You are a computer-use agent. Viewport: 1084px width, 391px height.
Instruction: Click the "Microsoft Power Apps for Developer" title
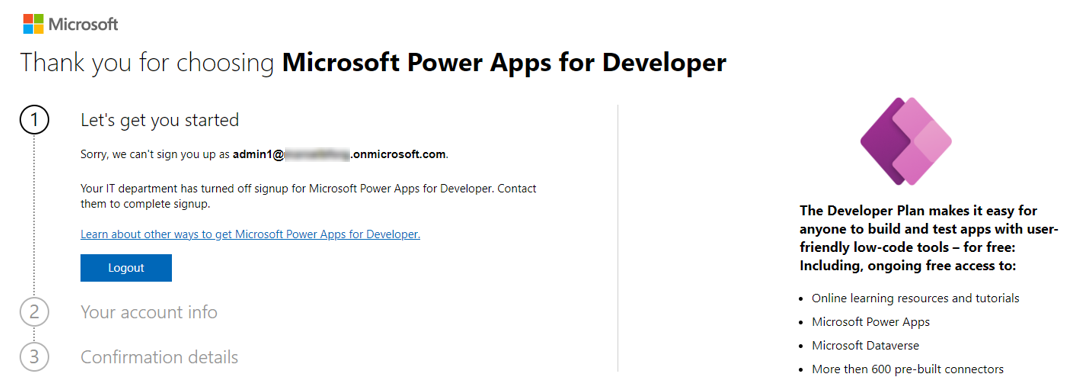pos(505,63)
